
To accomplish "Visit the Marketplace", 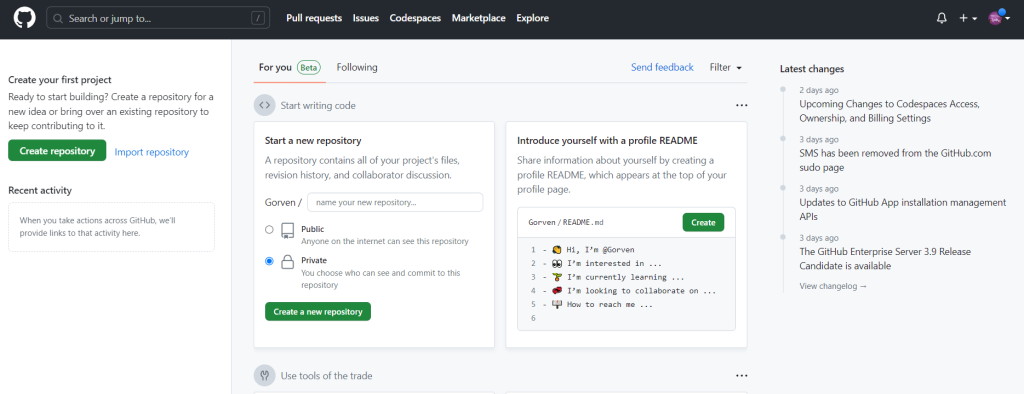I will pyautogui.click(x=479, y=18).
